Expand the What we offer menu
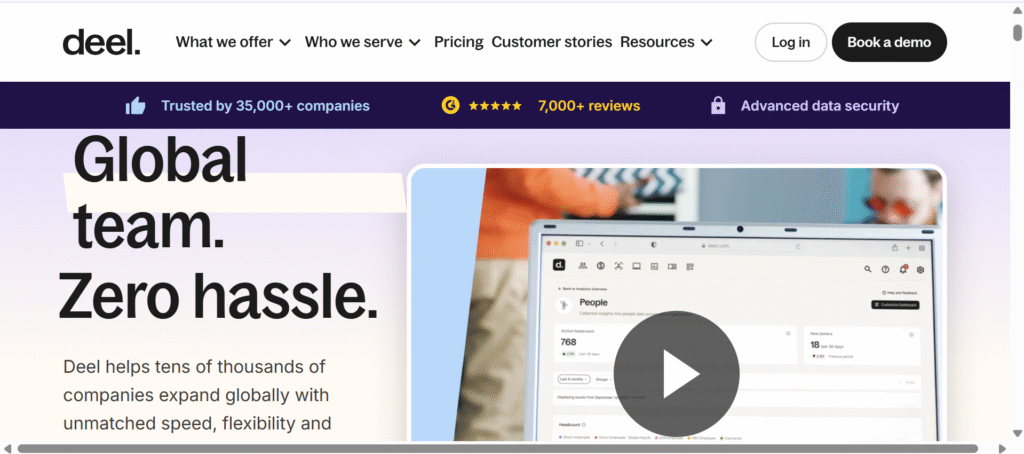This screenshot has width=1024, height=454. pyautogui.click(x=233, y=42)
